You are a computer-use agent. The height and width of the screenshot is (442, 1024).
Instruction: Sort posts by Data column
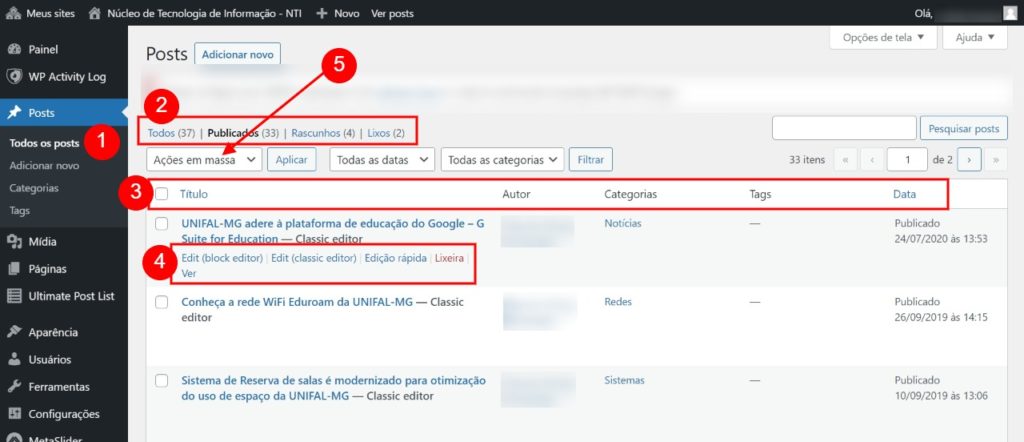[x=904, y=194]
